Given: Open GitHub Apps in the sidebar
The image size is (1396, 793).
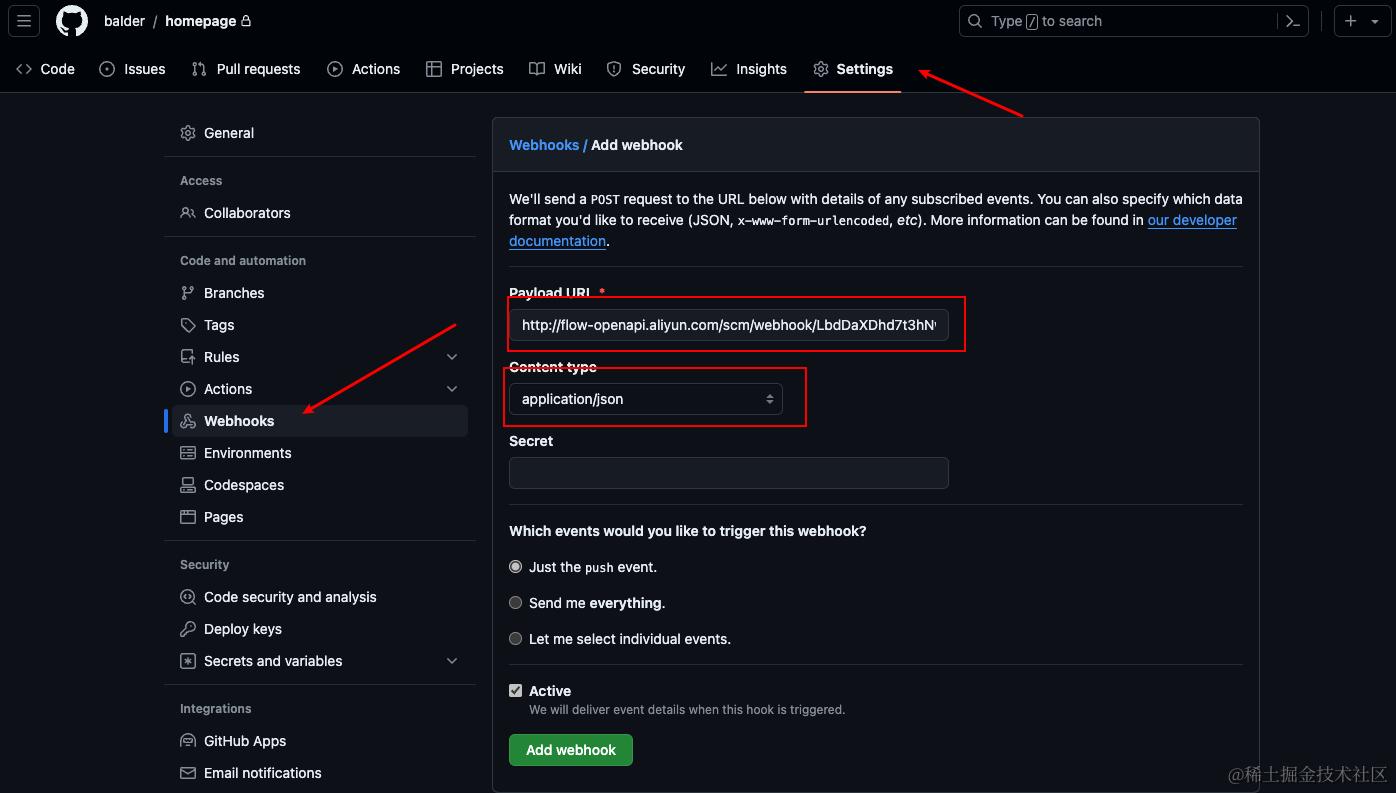Looking at the screenshot, I should click(245, 741).
